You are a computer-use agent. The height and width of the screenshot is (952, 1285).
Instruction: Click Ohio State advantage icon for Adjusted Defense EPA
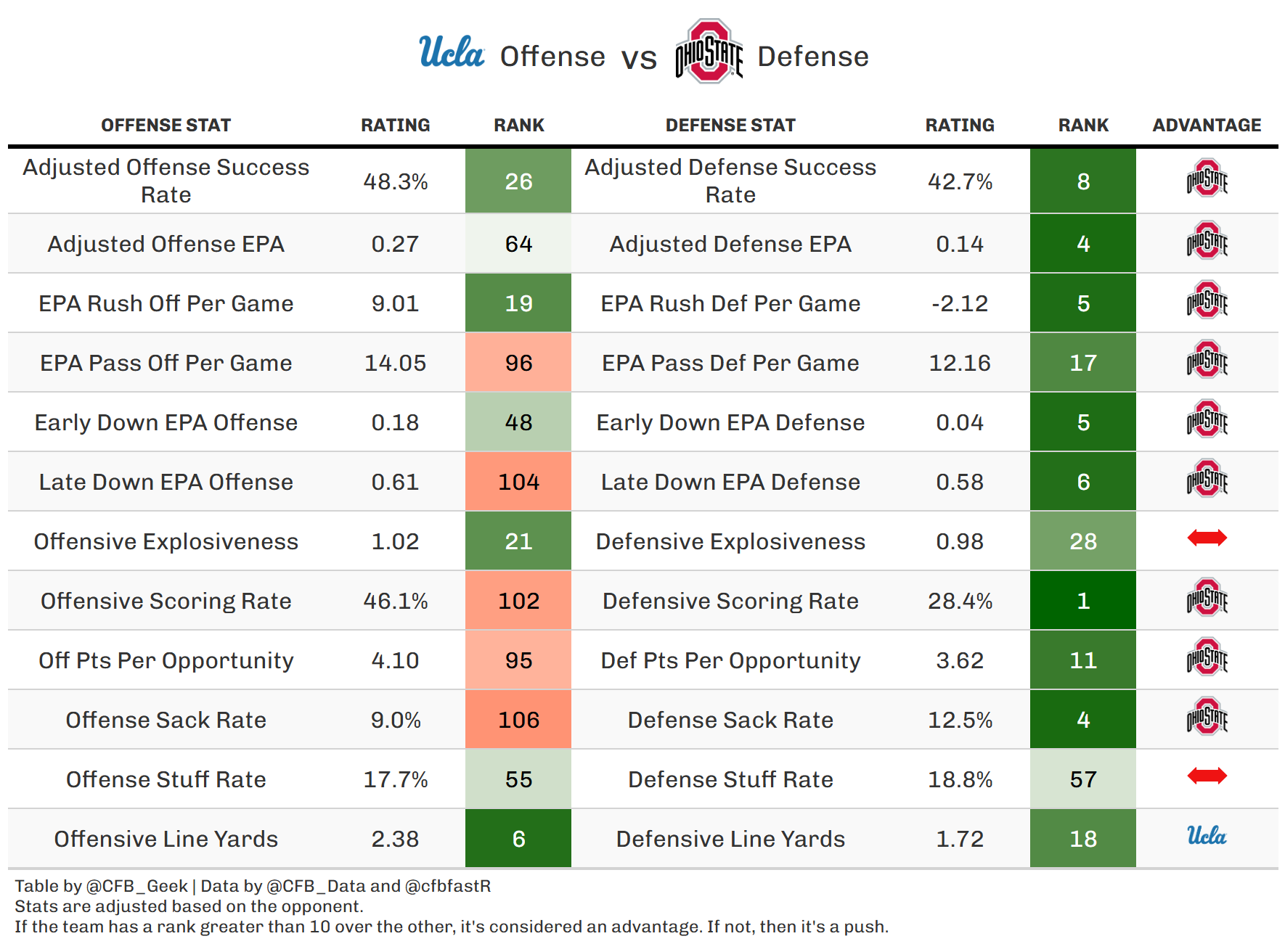tap(1207, 241)
